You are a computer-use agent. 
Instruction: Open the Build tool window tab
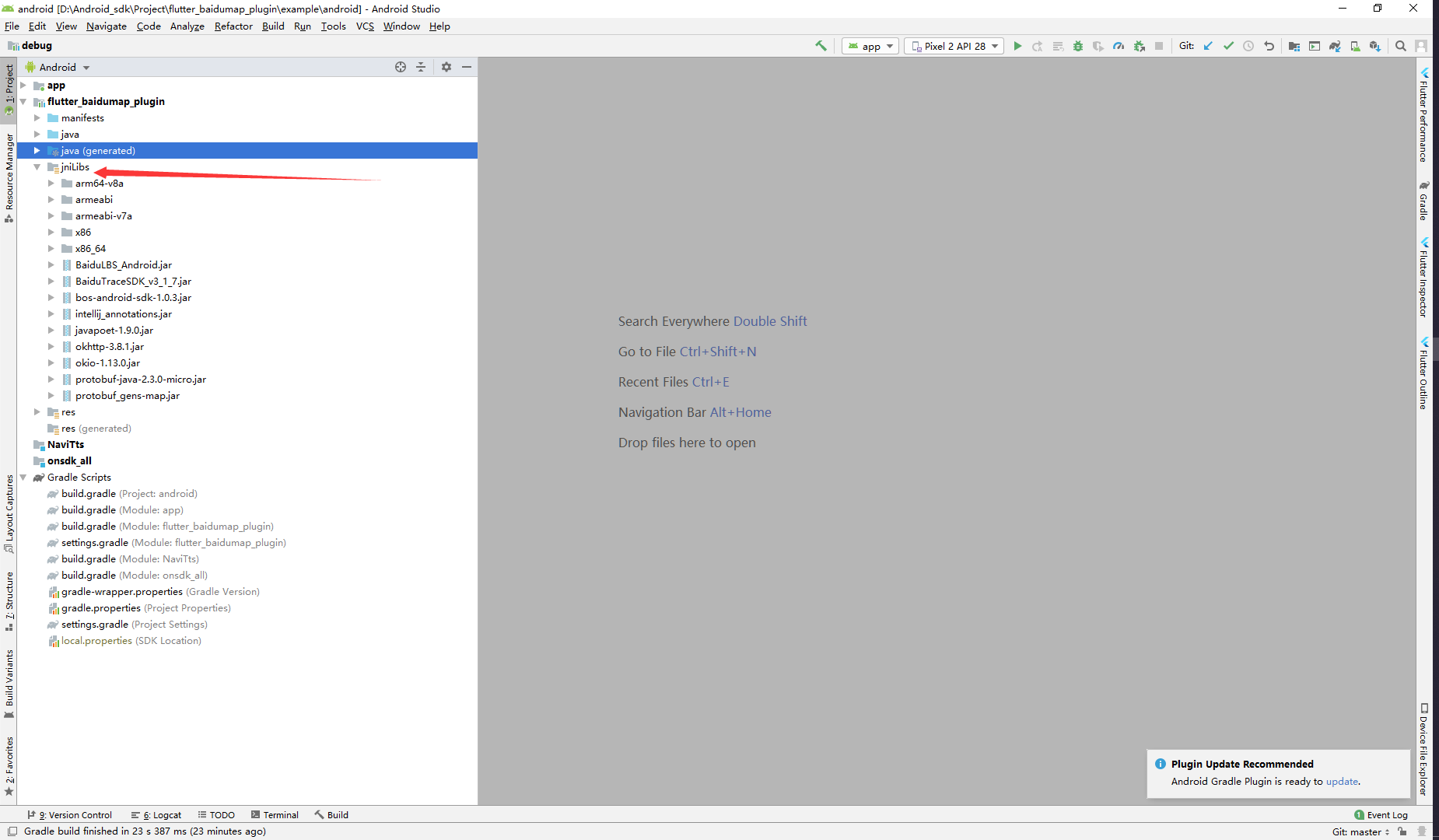click(x=331, y=815)
